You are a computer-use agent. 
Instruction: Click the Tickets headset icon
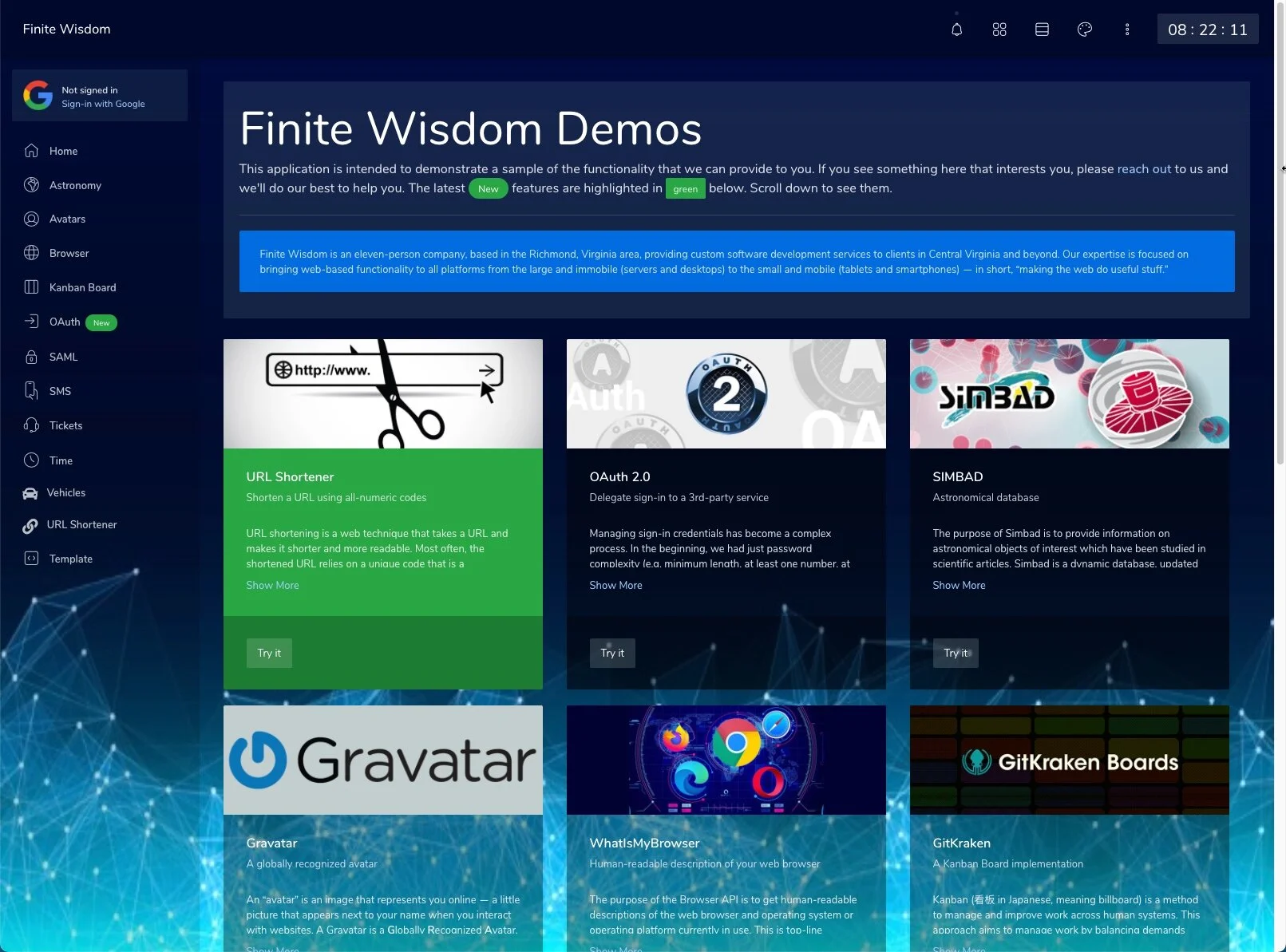pyautogui.click(x=31, y=425)
